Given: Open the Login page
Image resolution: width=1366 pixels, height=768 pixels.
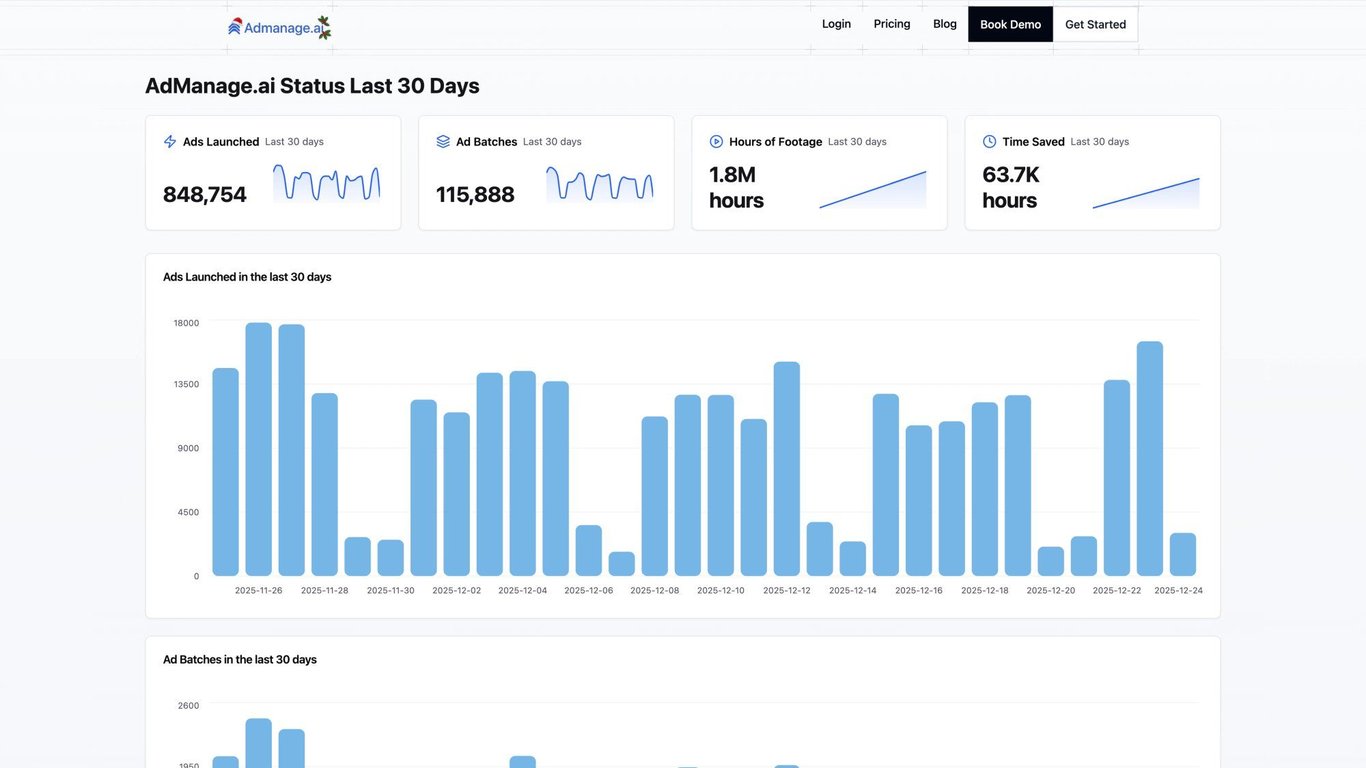Looking at the screenshot, I should pyautogui.click(x=836, y=24).
